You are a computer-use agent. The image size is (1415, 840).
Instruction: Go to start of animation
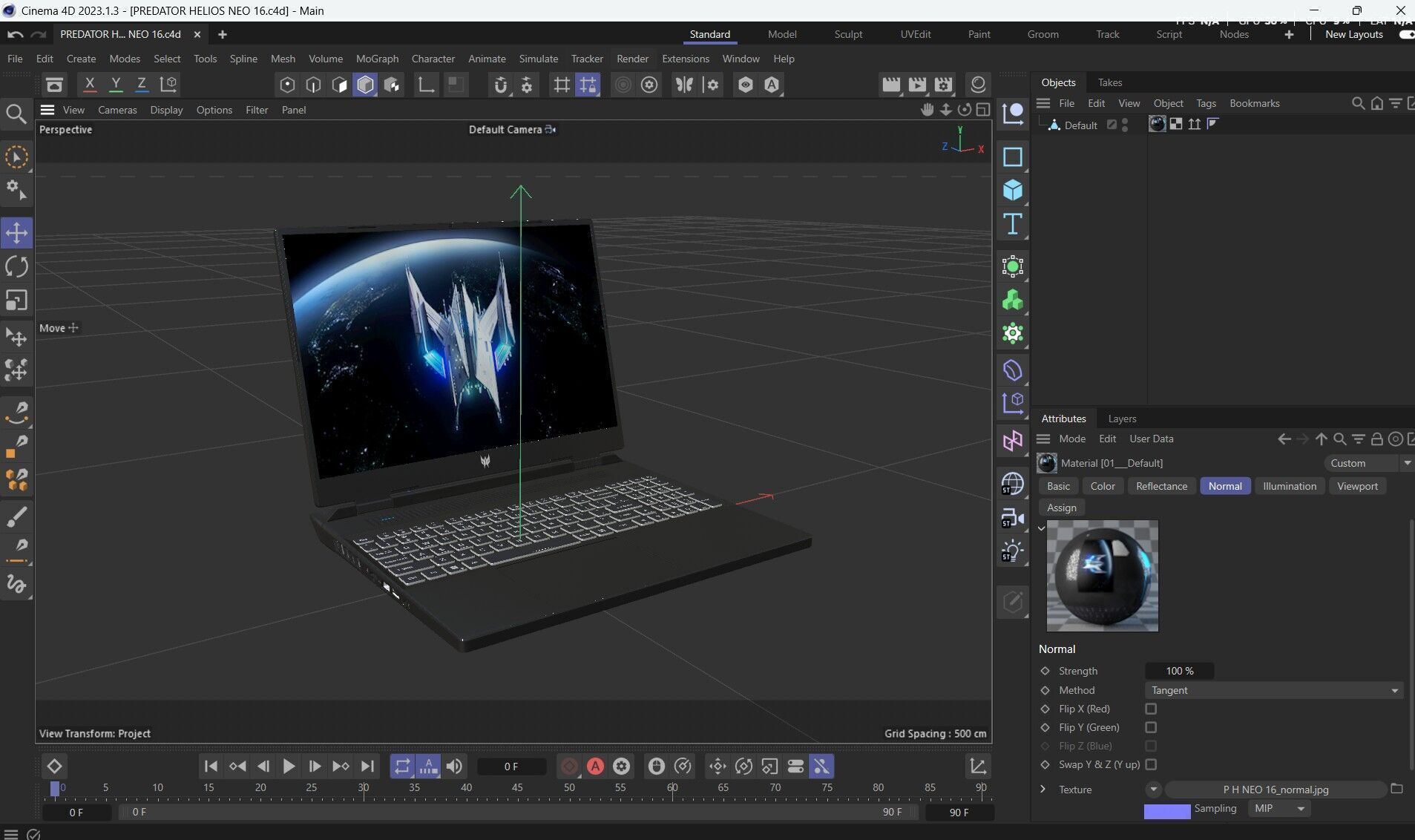(211, 767)
